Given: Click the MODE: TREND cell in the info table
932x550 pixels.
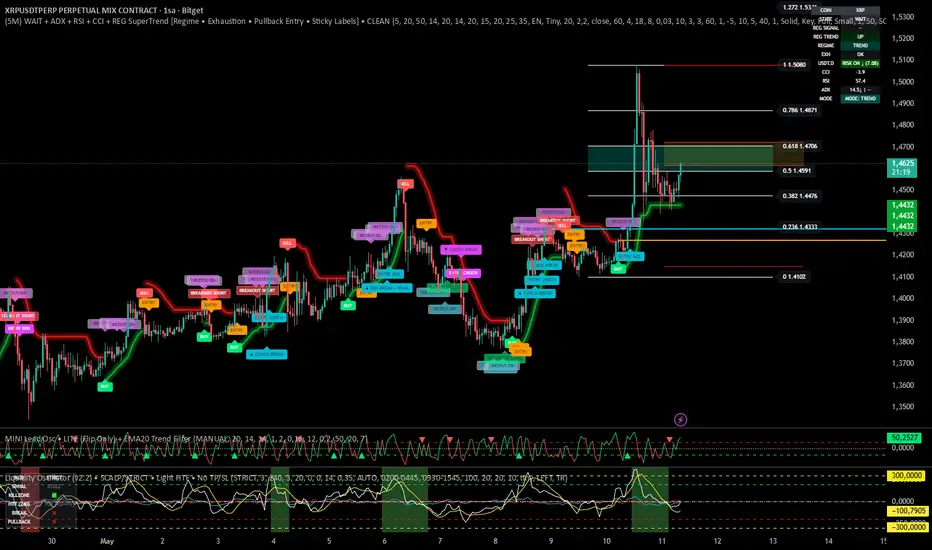Looking at the screenshot, I should point(860,99).
